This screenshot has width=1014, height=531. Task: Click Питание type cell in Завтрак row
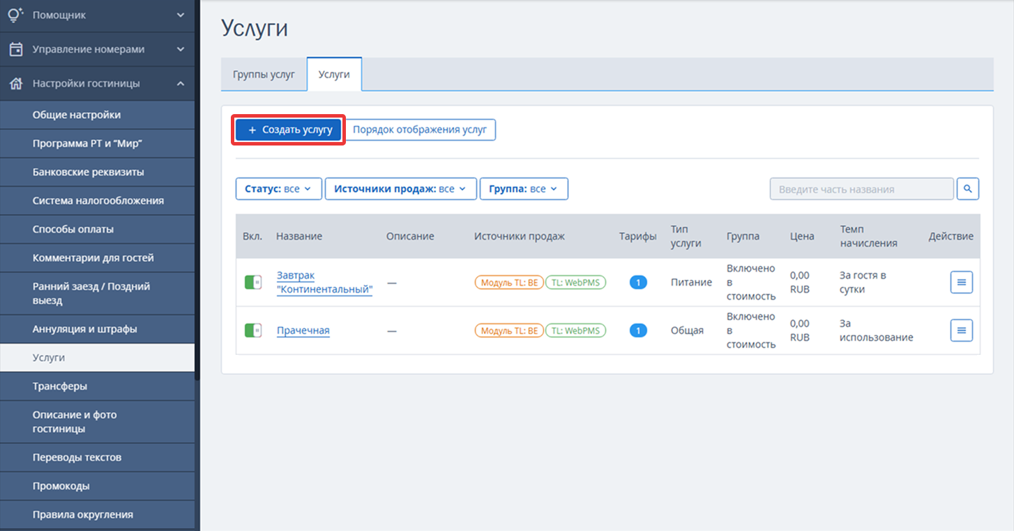point(691,282)
